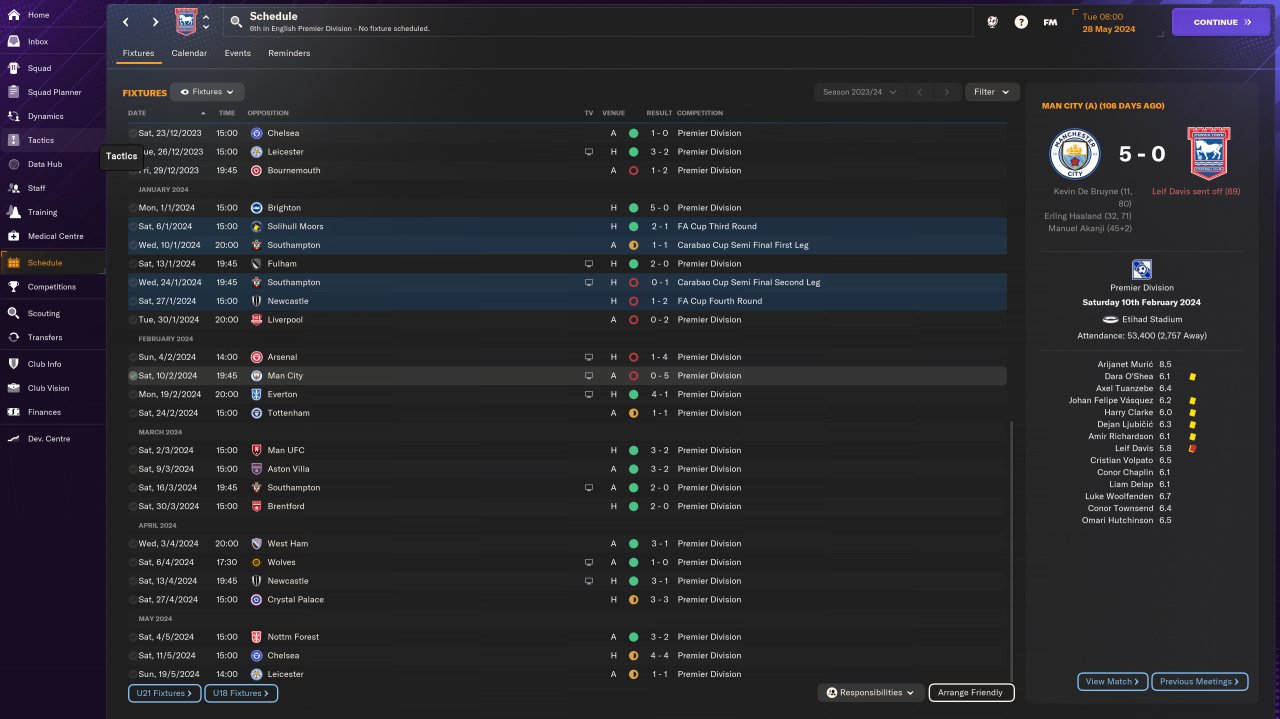Open the help question mark icon

[x=1021, y=22]
